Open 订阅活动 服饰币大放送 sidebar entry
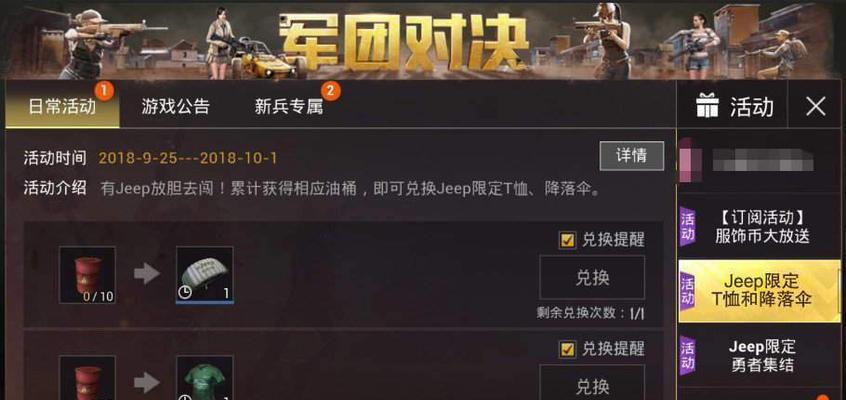846x400 pixels. tap(760, 226)
